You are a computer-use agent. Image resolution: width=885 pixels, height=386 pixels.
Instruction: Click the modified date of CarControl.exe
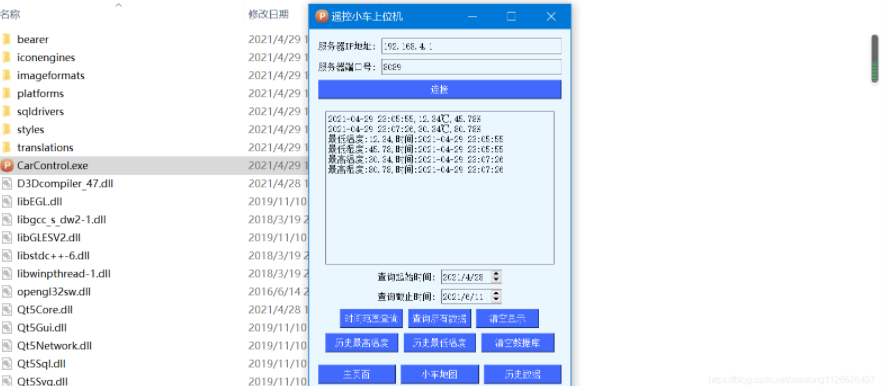pos(278,165)
